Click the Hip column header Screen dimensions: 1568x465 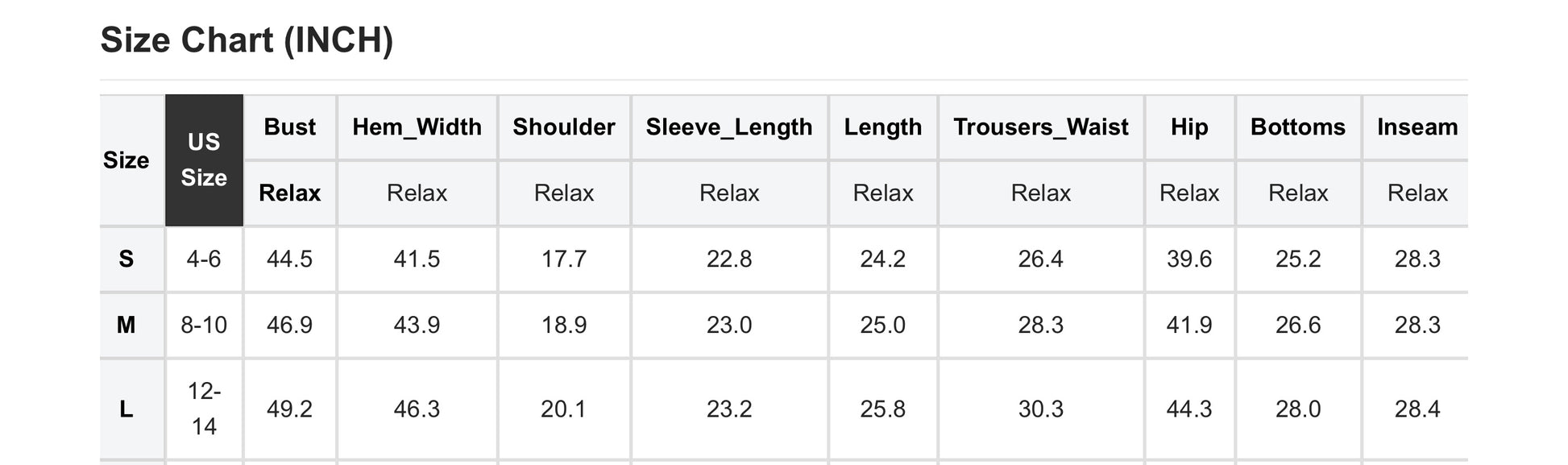tap(1188, 127)
